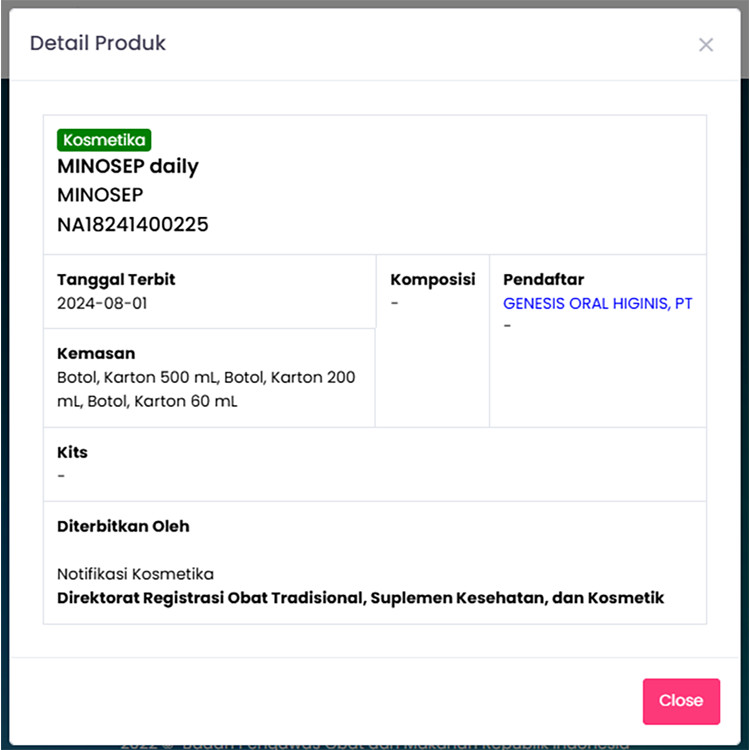Dismiss the modal with the X icon
Image resolution: width=750 pixels, height=750 pixels.
[706, 45]
